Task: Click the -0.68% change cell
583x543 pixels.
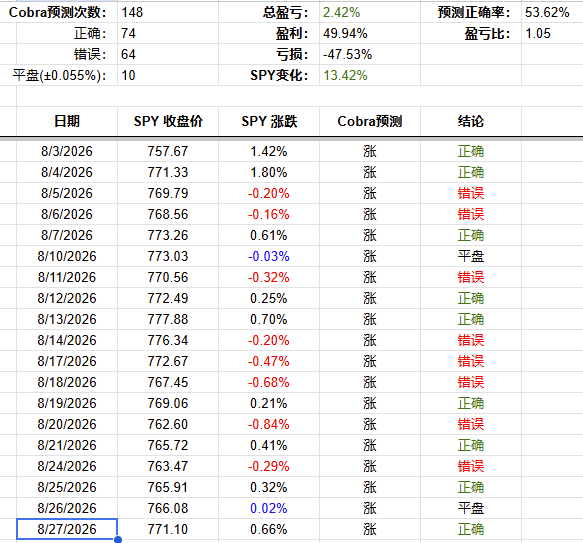Action: tap(269, 382)
